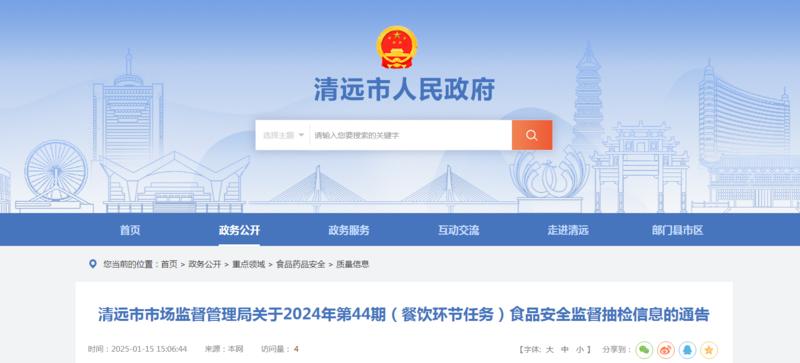800x363 pixels.
Task: Open 部门县市区 menu item
Action: 677,230
